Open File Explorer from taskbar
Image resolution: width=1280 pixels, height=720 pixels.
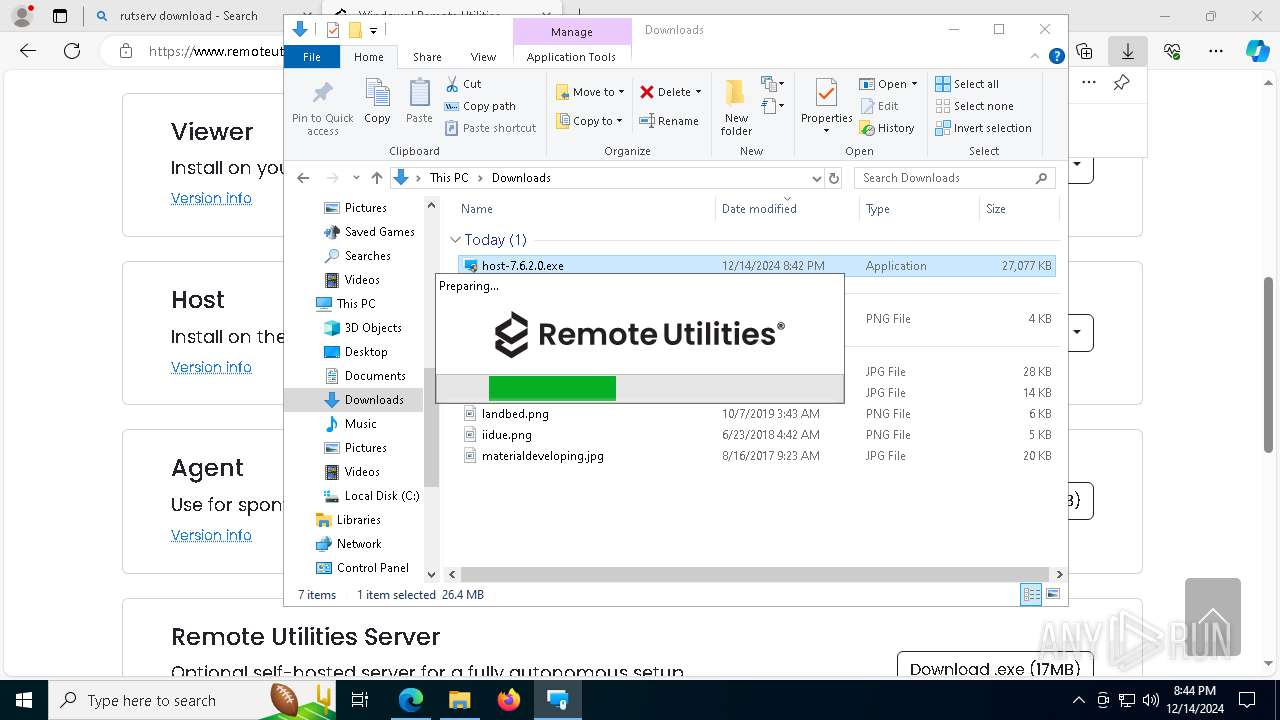pyautogui.click(x=460, y=700)
